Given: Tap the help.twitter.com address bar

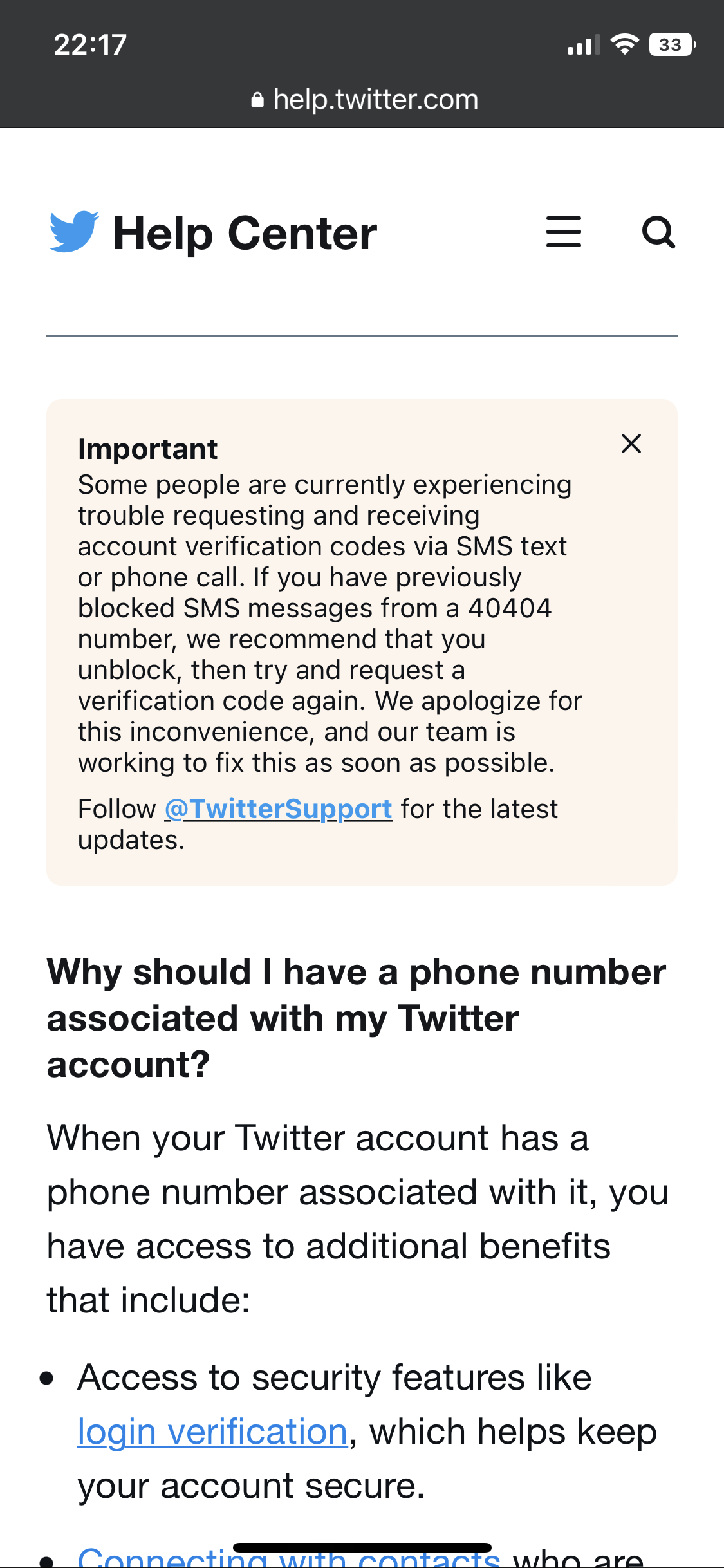Looking at the screenshot, I should click(x=375, y=100).
